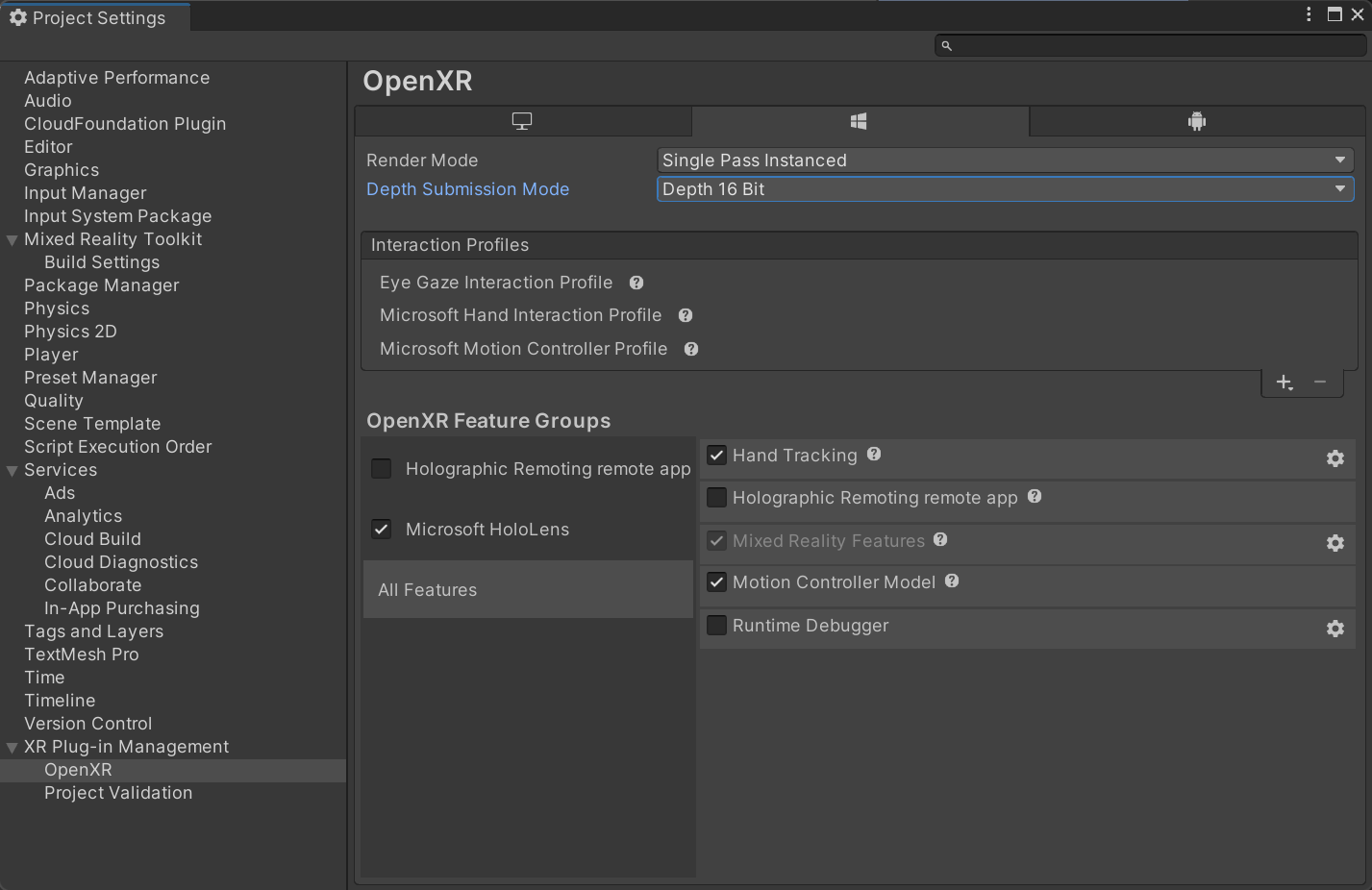Viewport: 1372px width, 890px height.
Task: Switch to the Android platform tab
Action: point(1197,121)
